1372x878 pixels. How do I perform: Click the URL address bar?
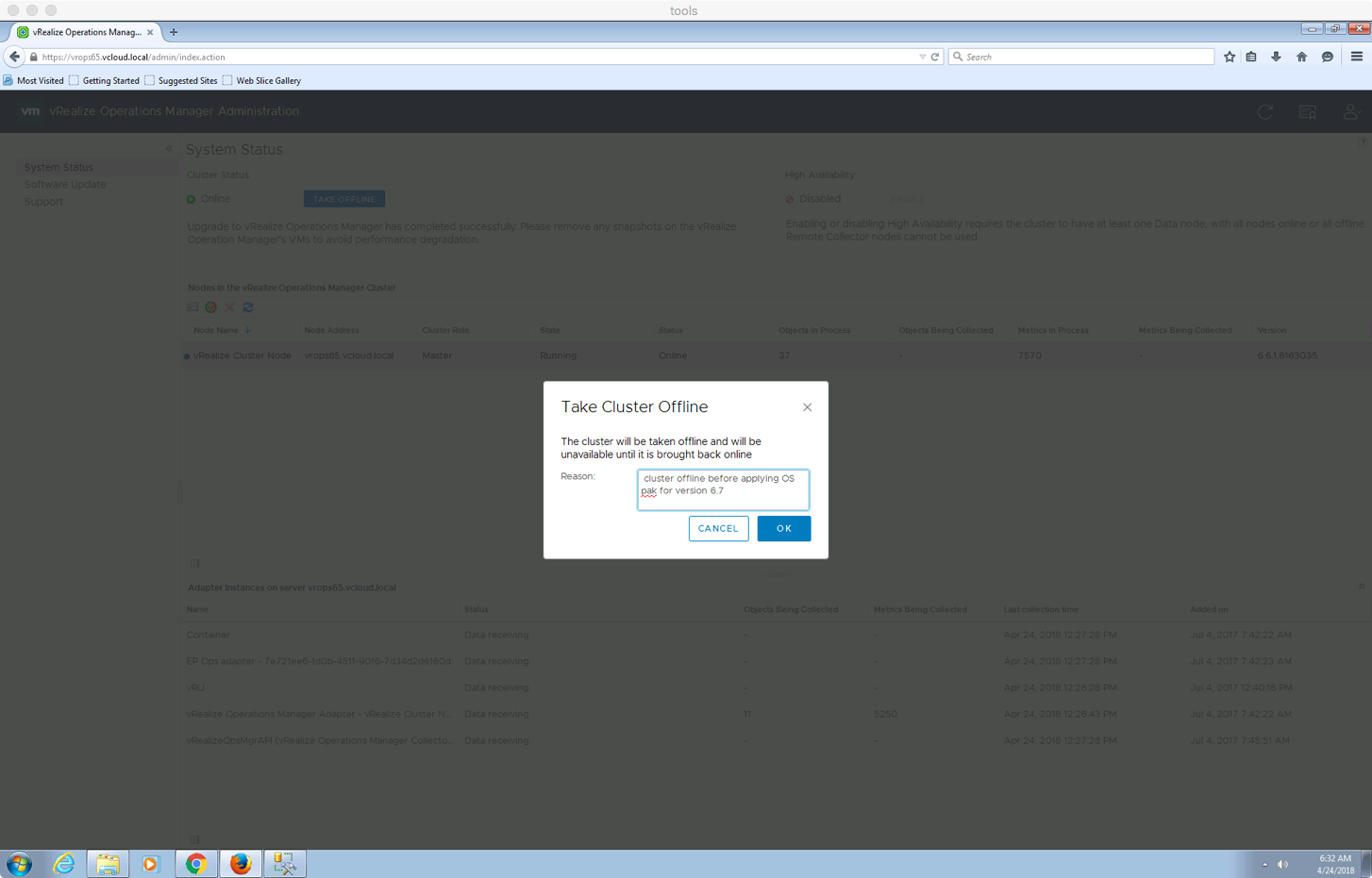tap(472, 57)
